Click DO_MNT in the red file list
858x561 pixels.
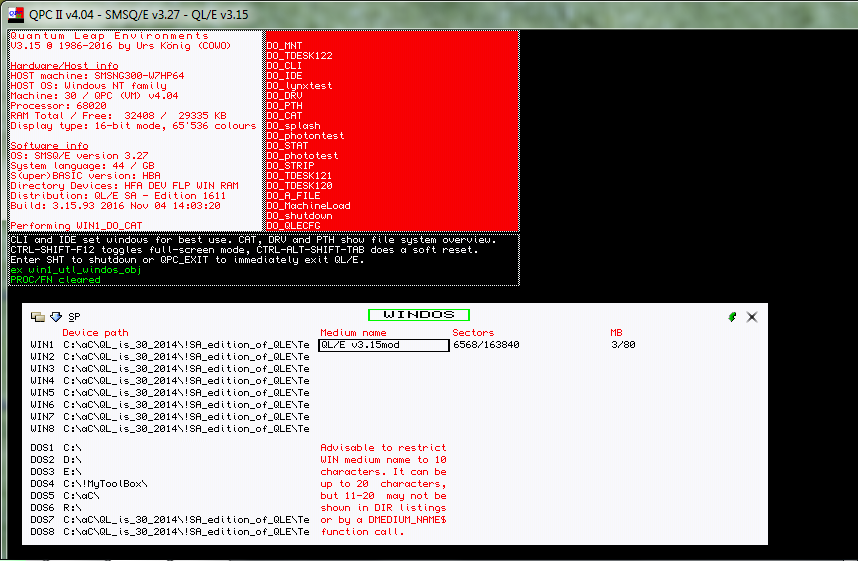click(x=284, y=46)
